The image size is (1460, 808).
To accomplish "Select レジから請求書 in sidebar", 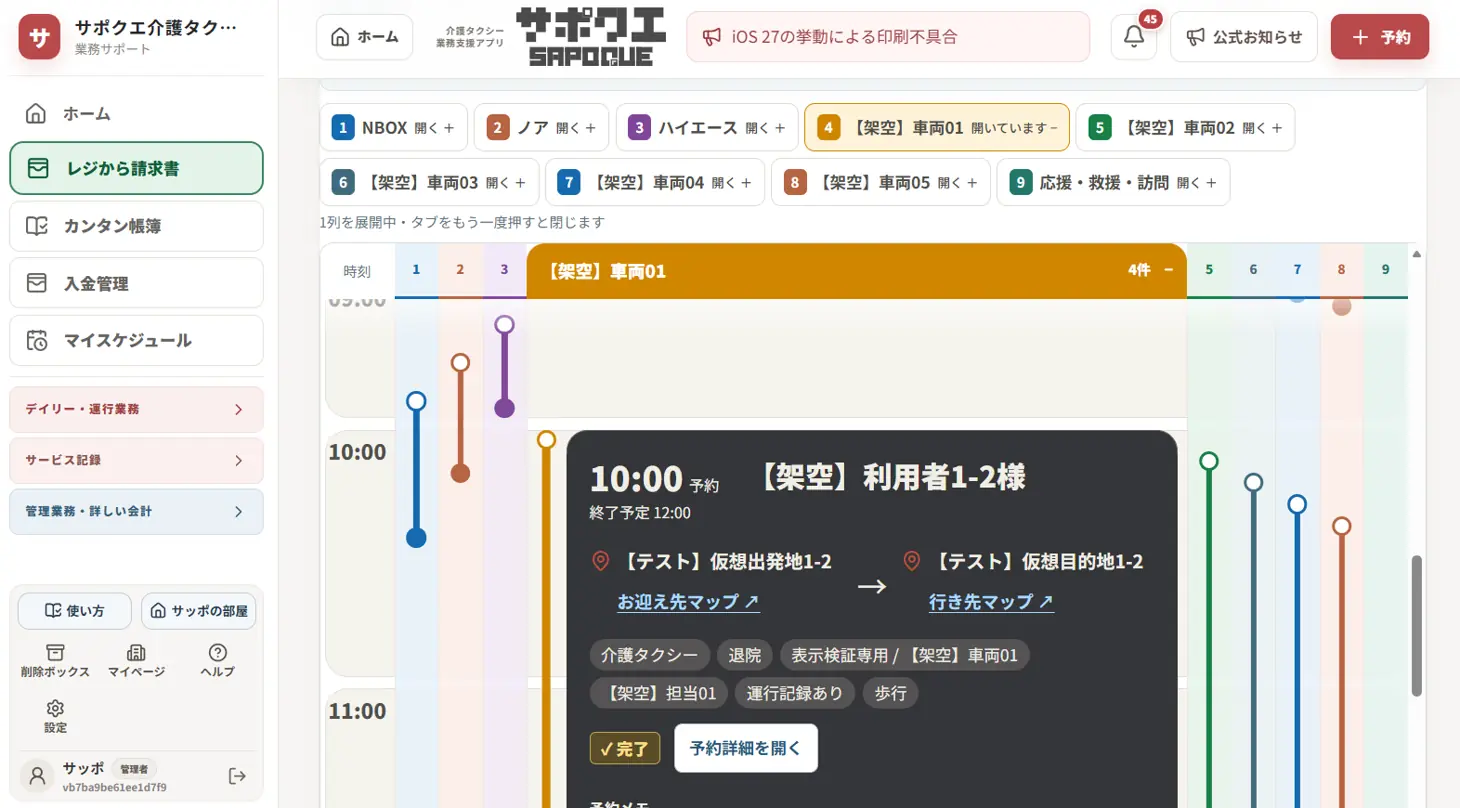I will (x=136, y=168).
